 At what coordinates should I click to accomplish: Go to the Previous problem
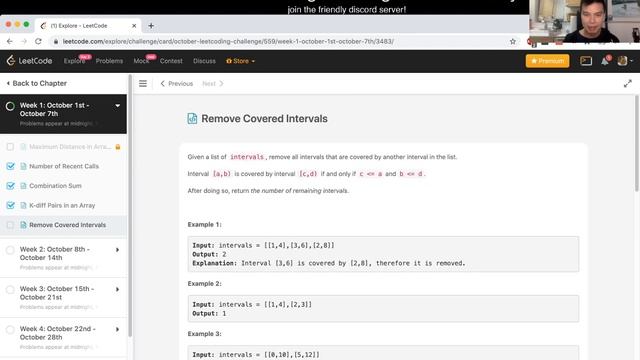point(177,84)
